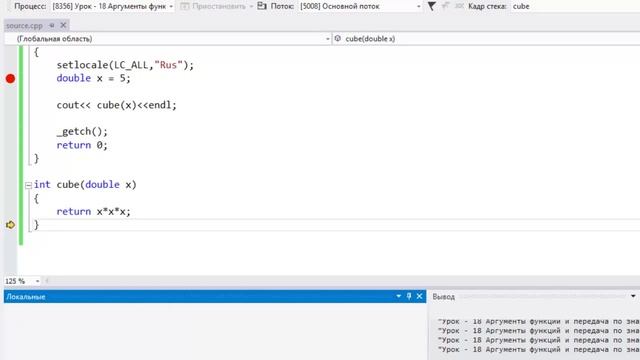The width and height of the screenshot is (640, 360).
Task: Collapse the cube function outline block
Action: click(x=28, y=185)
